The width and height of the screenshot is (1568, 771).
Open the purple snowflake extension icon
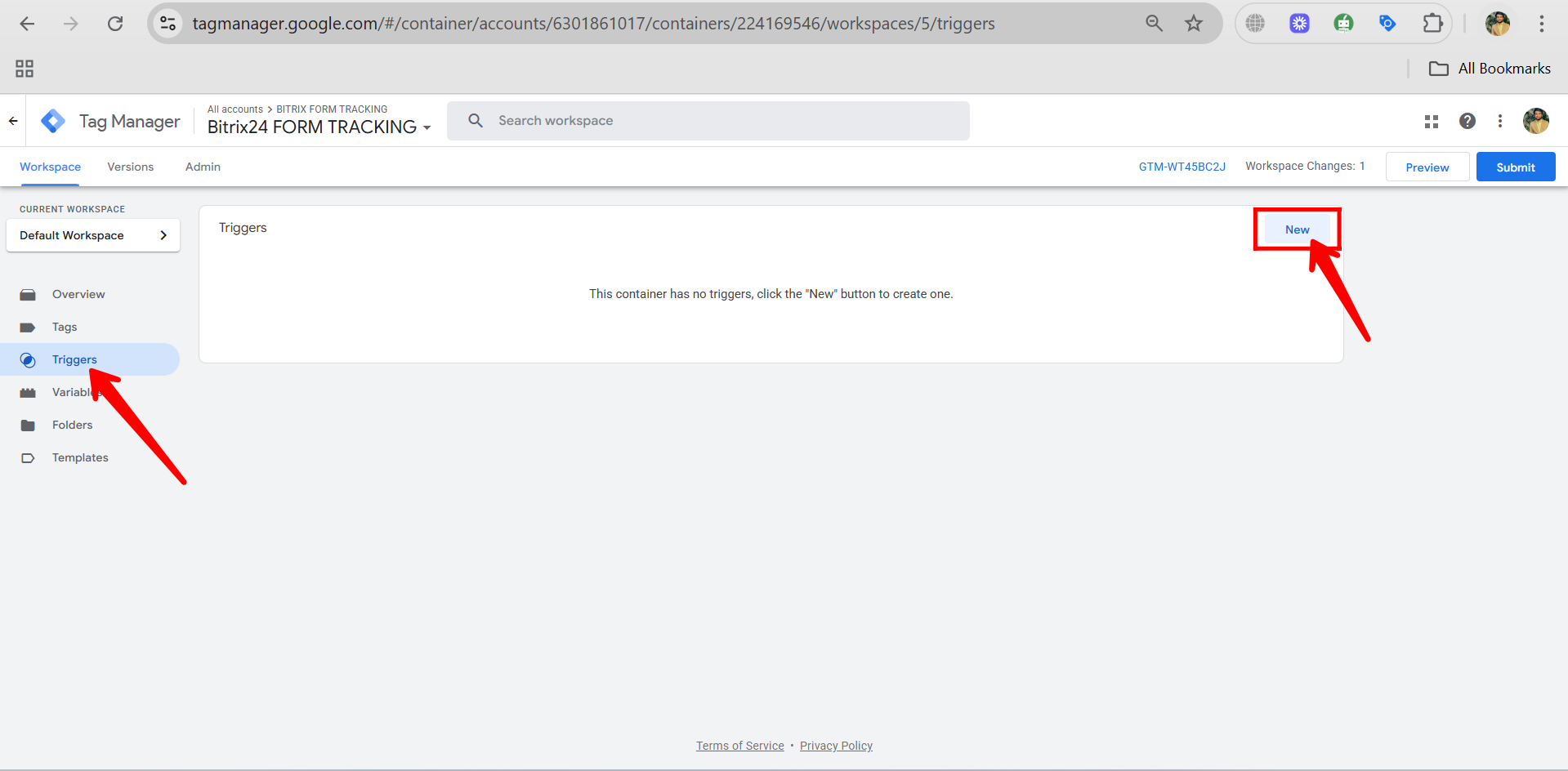(1299, 24)
